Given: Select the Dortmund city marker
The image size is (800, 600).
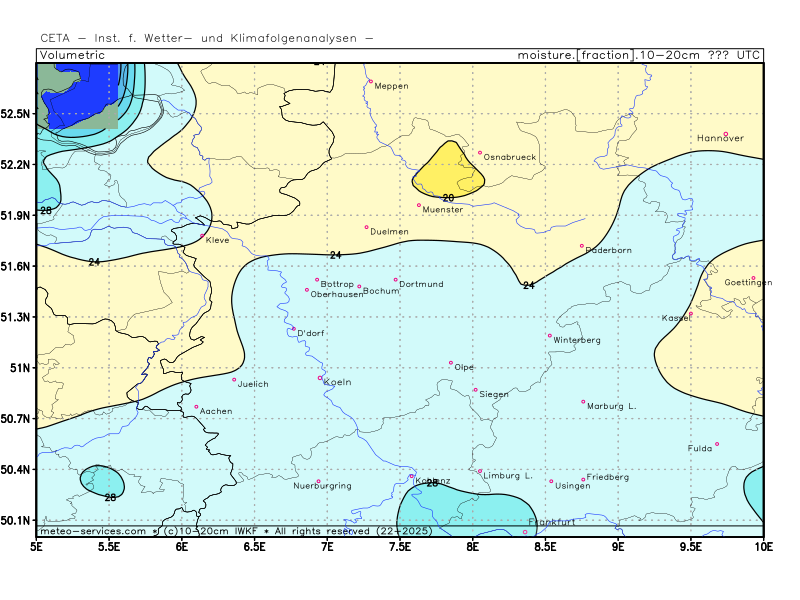Looking at the screenshot, I should pos(396,280).
